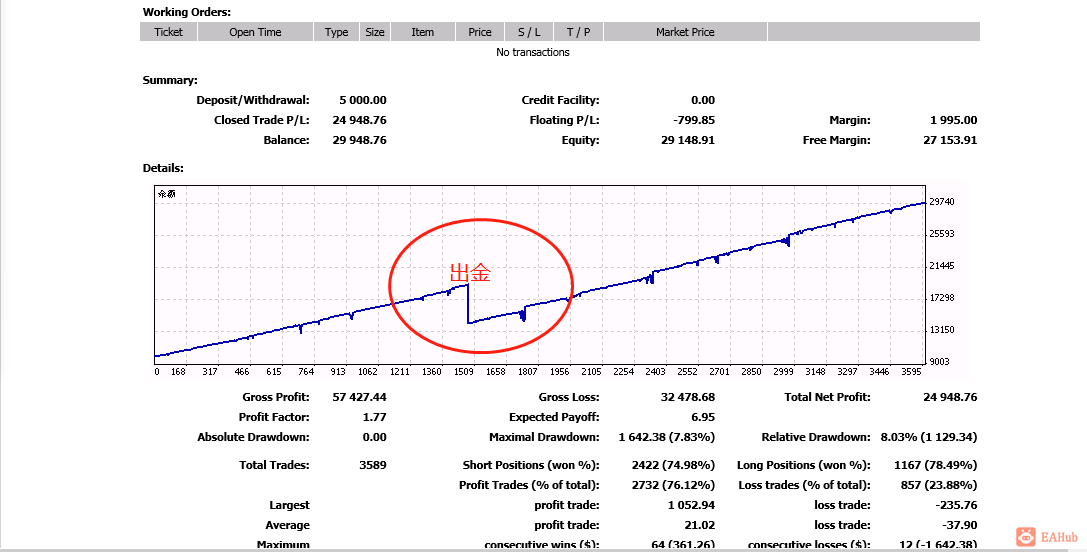Click the chart axis label 9003

(939, 361)
